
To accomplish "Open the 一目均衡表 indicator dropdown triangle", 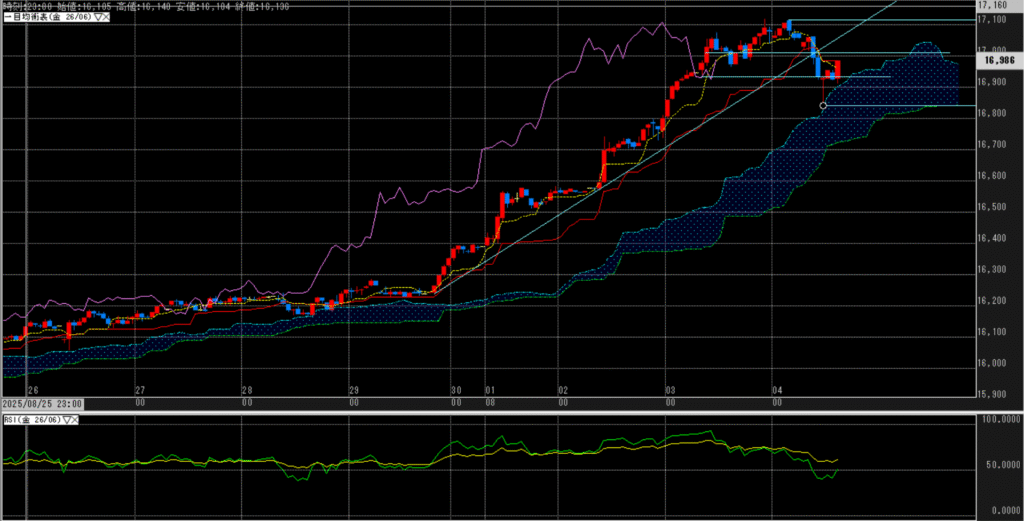I will coord(96,18).
